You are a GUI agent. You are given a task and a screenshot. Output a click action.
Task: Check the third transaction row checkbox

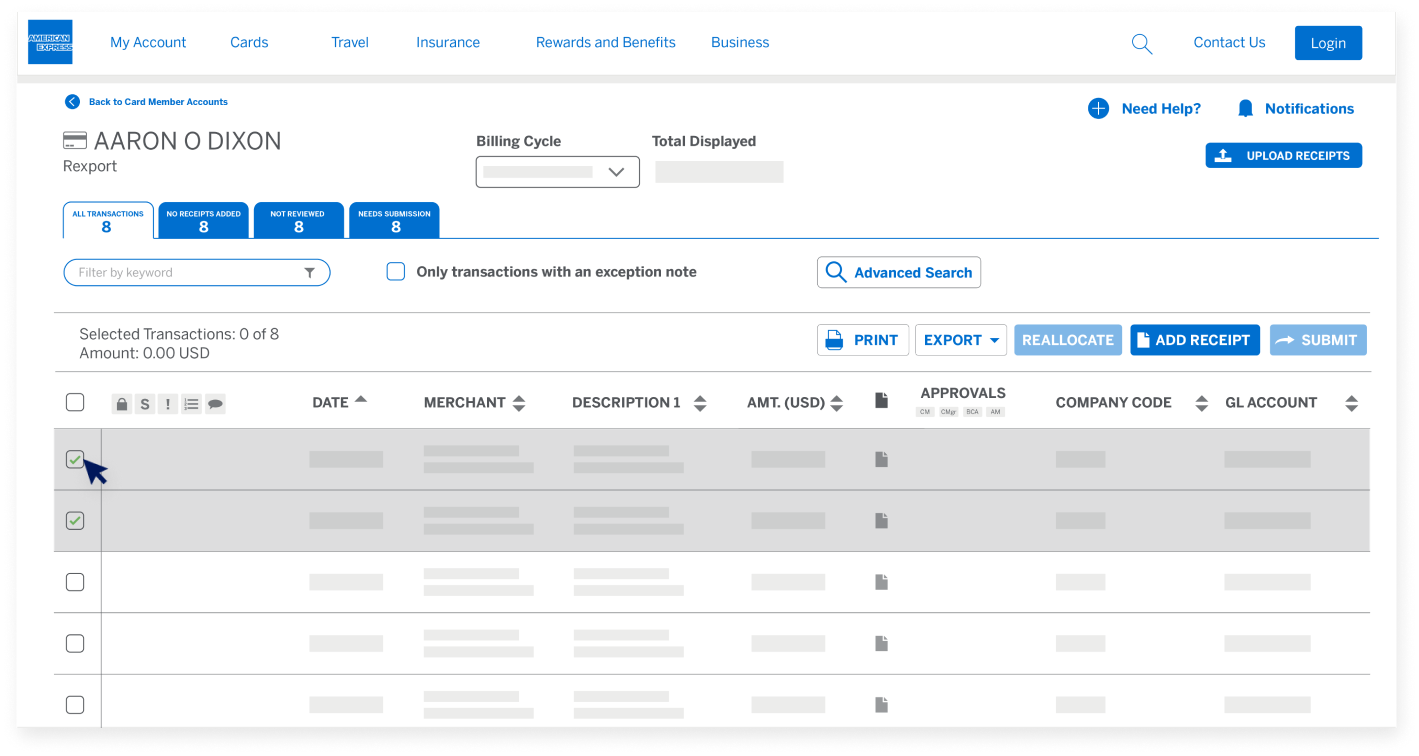[x=75, y=582]
